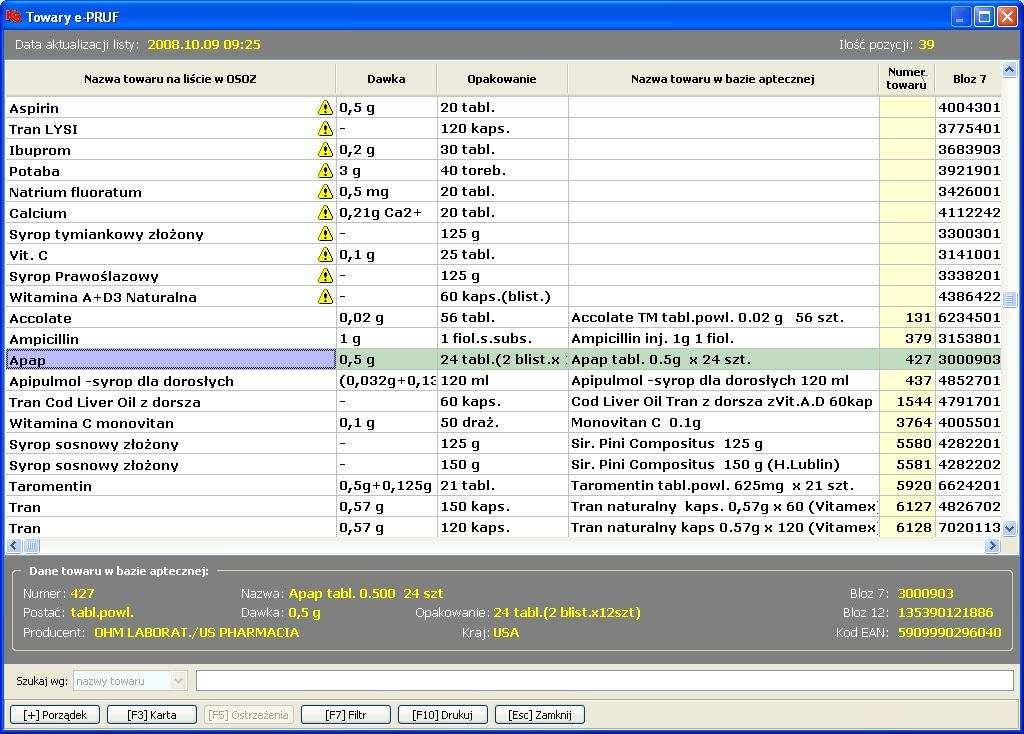1024x734 pixels.
Task: Click numer towaru 5920 cell
Action: click(x=907, y=485)
